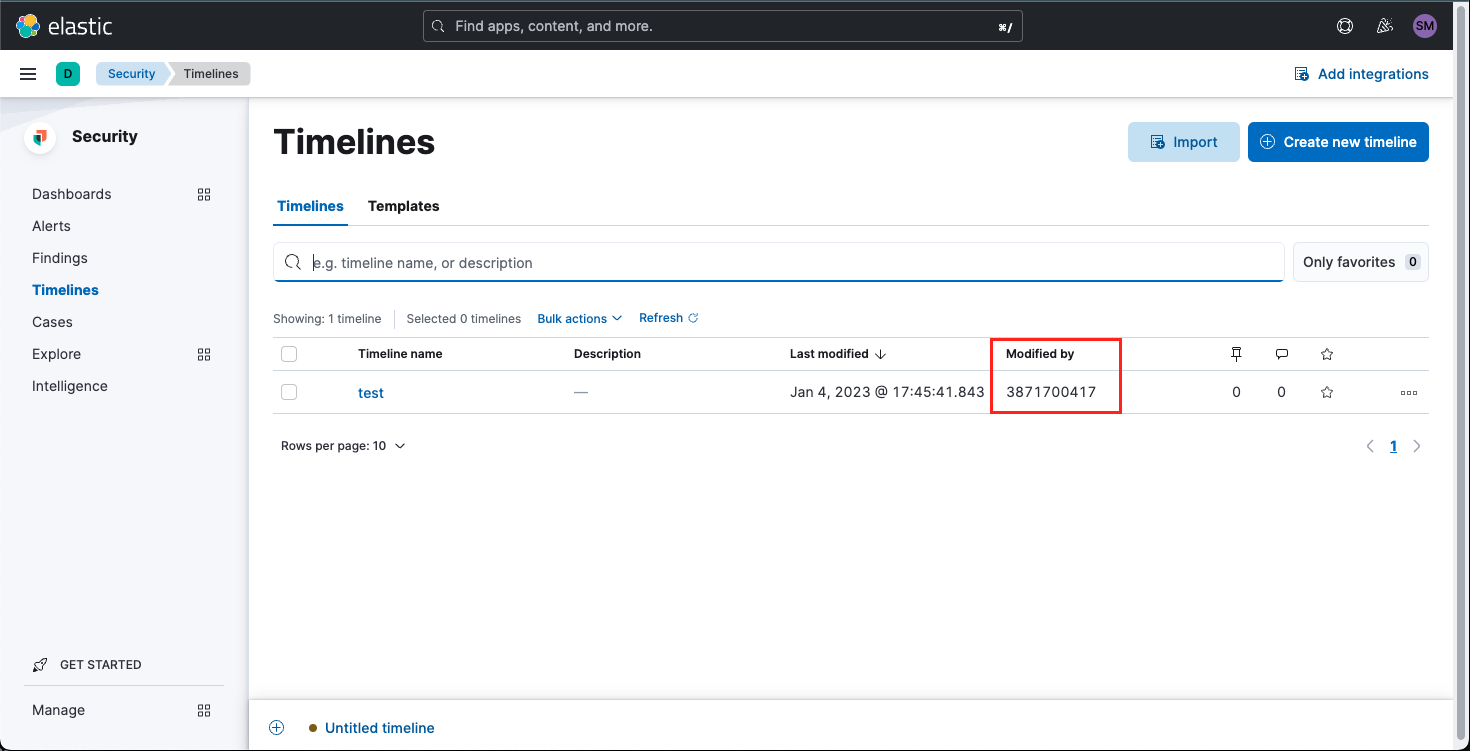Click the plus icon beside Untitled timeline
Viewport: 1470px width, 751px height.
click(277, 728)
